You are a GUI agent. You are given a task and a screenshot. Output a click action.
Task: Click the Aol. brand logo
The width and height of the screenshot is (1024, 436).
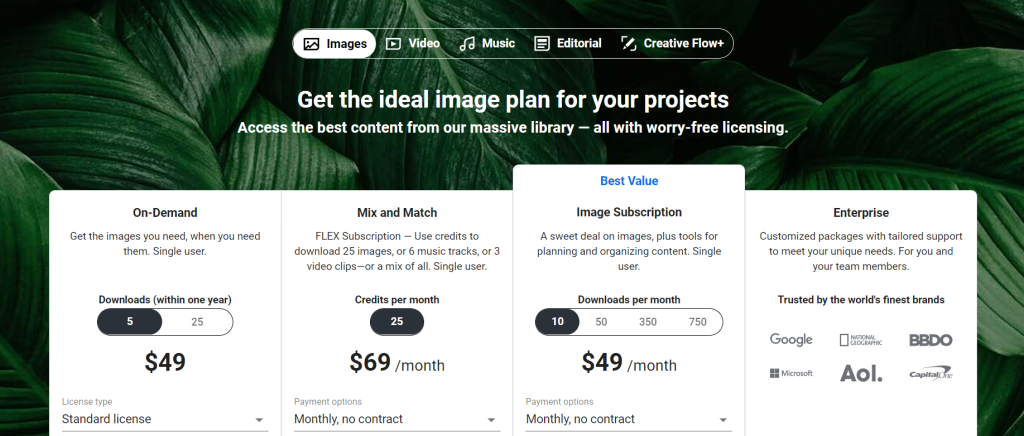pos(860,374)
